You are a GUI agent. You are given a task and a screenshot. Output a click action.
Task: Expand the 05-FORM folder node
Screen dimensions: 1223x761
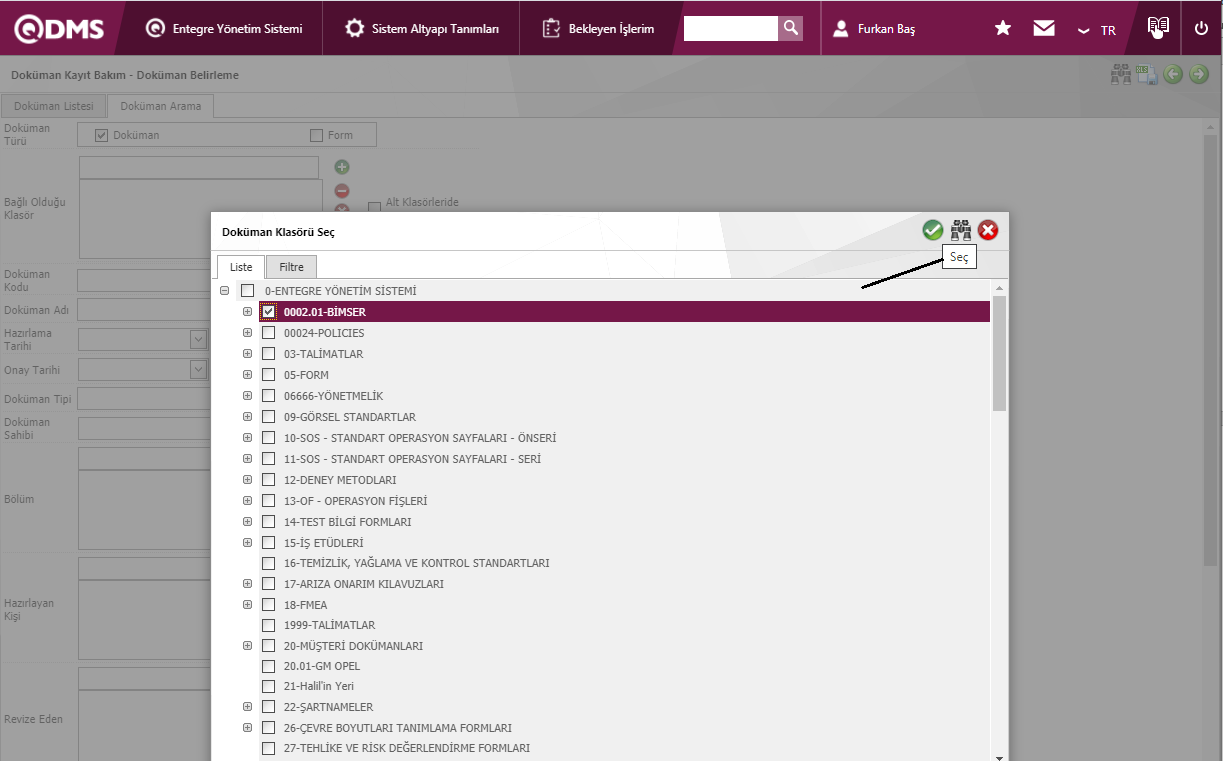[247, 375]
